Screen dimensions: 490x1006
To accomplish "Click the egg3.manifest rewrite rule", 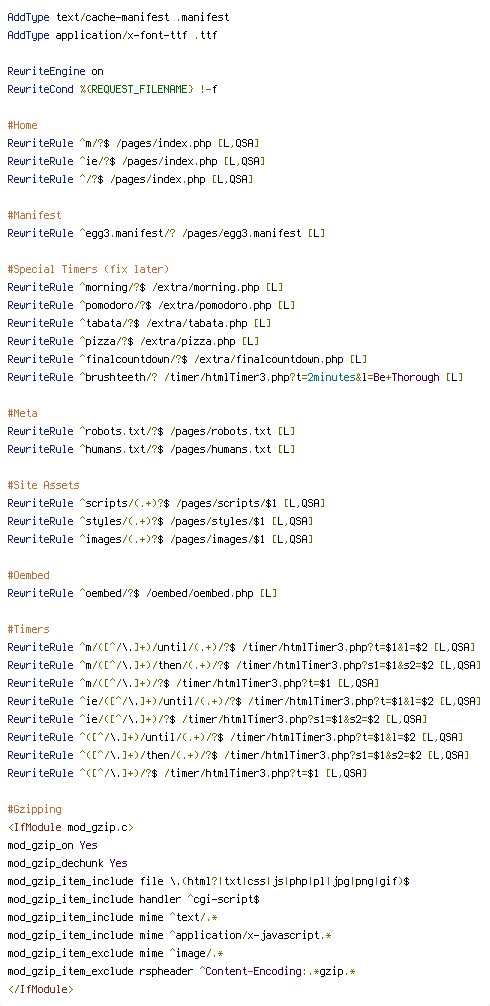I will (x=166, y=233).
